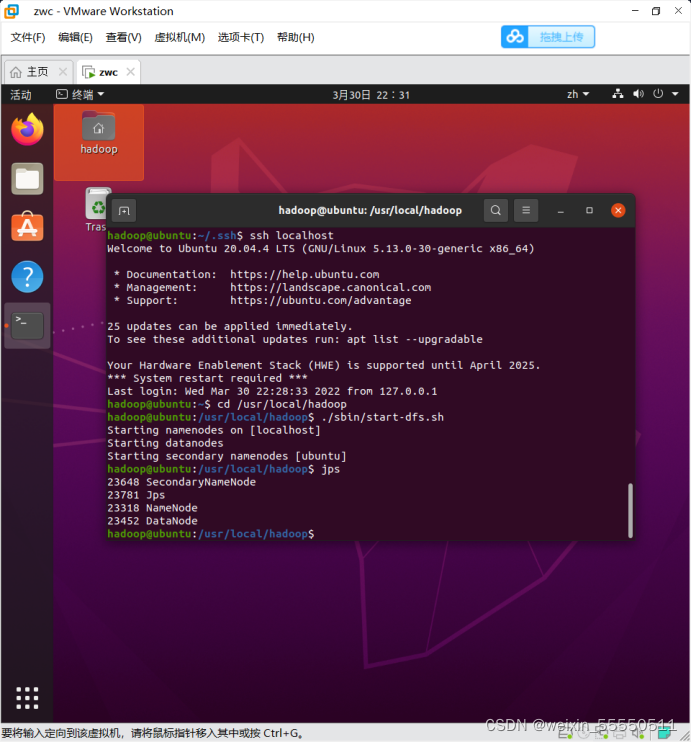Click 'cd /usr/local/hadoop' command text
Viewport: 692px width, 742px height.
282,404
